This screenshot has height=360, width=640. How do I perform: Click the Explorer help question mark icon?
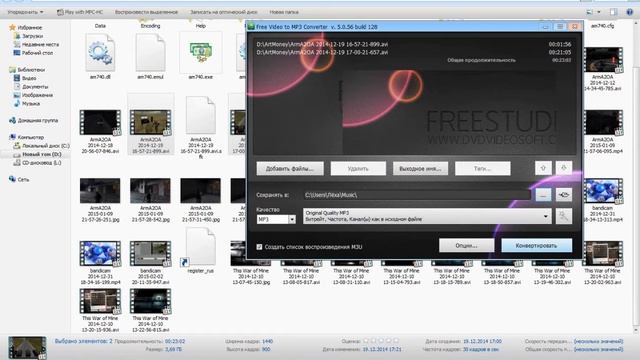(629, 12)
